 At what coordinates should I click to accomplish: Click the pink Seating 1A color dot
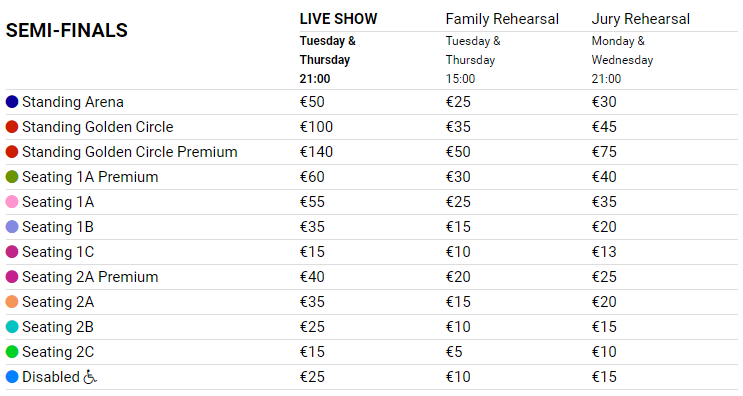pyautogui.click(x=12, y=202)
